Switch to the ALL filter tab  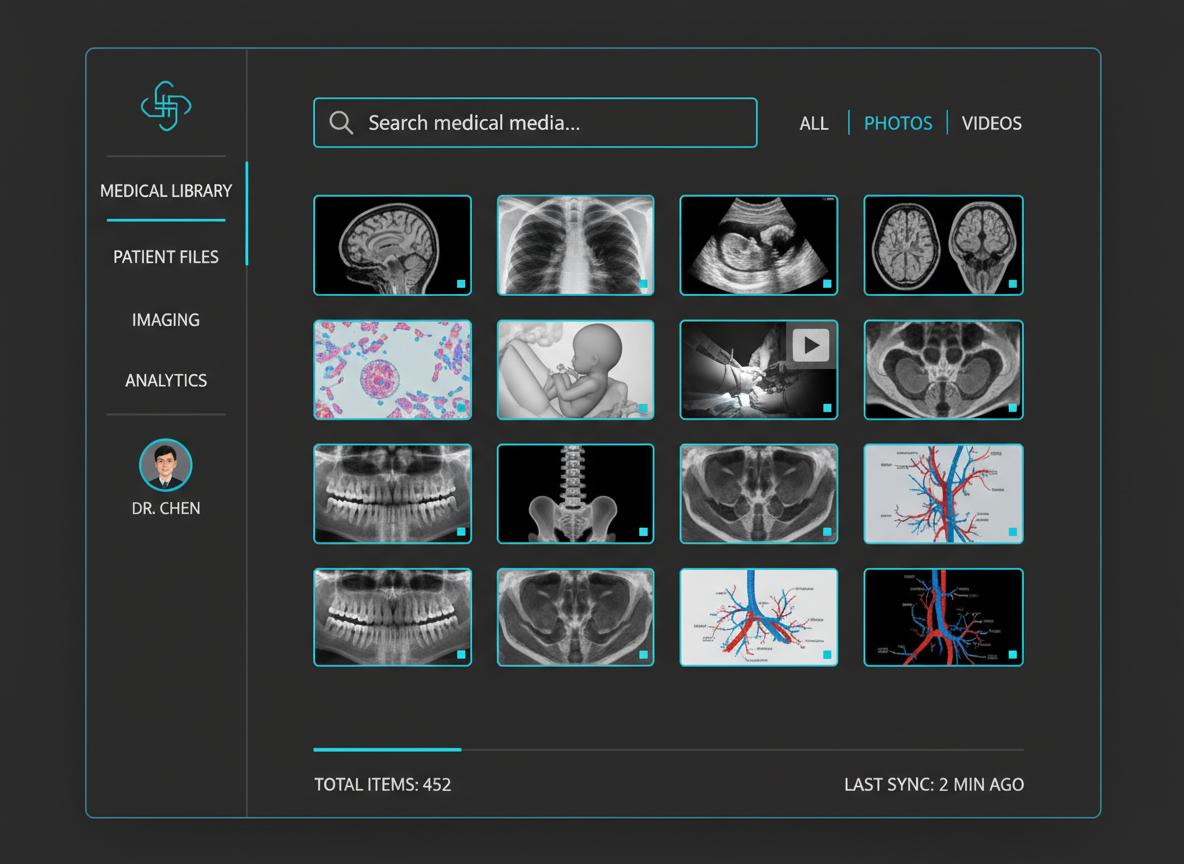tap(814, 123)
